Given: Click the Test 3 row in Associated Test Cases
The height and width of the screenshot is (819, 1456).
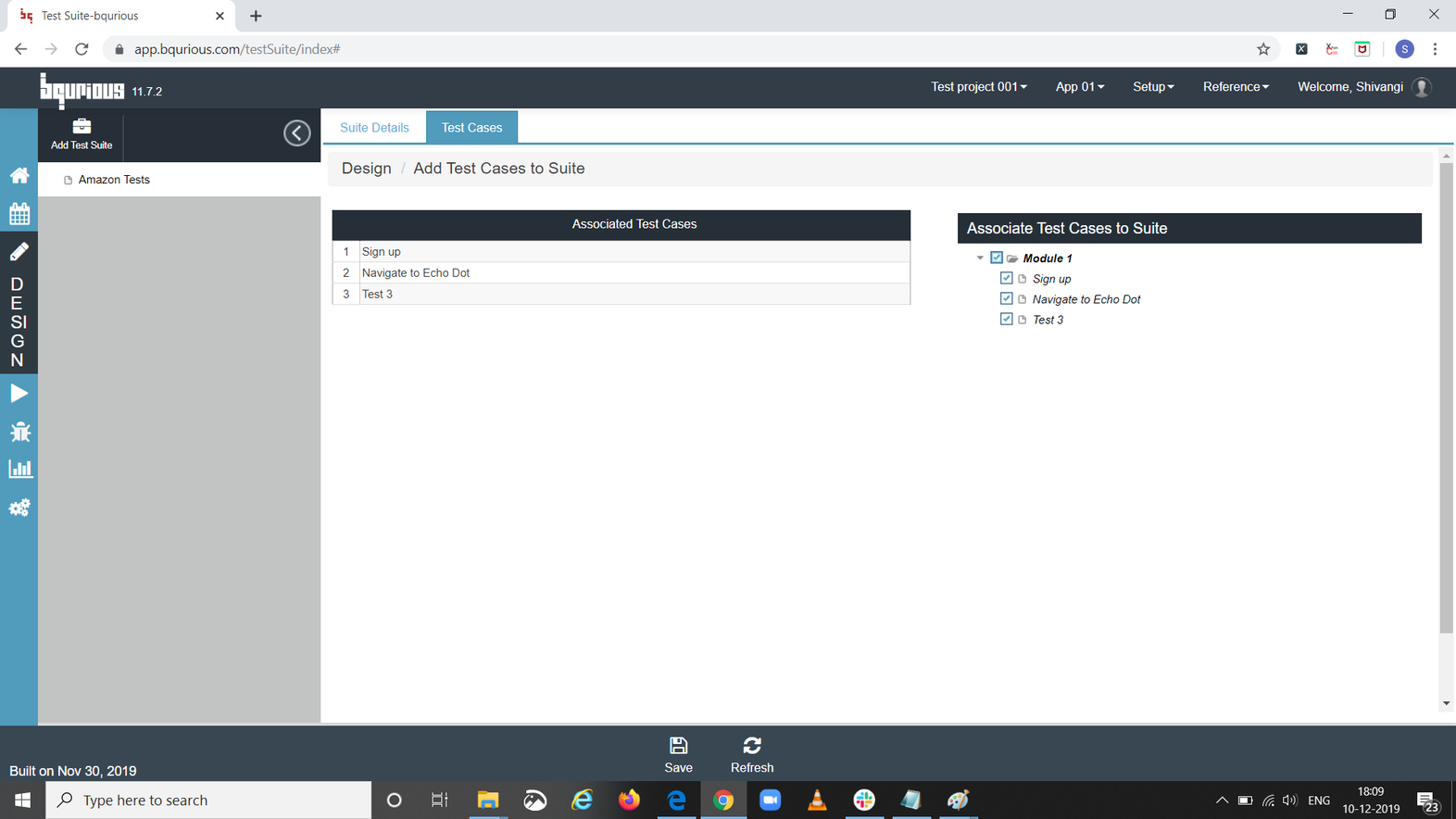Looking at the screenshot, I should (x=621, y=294).
